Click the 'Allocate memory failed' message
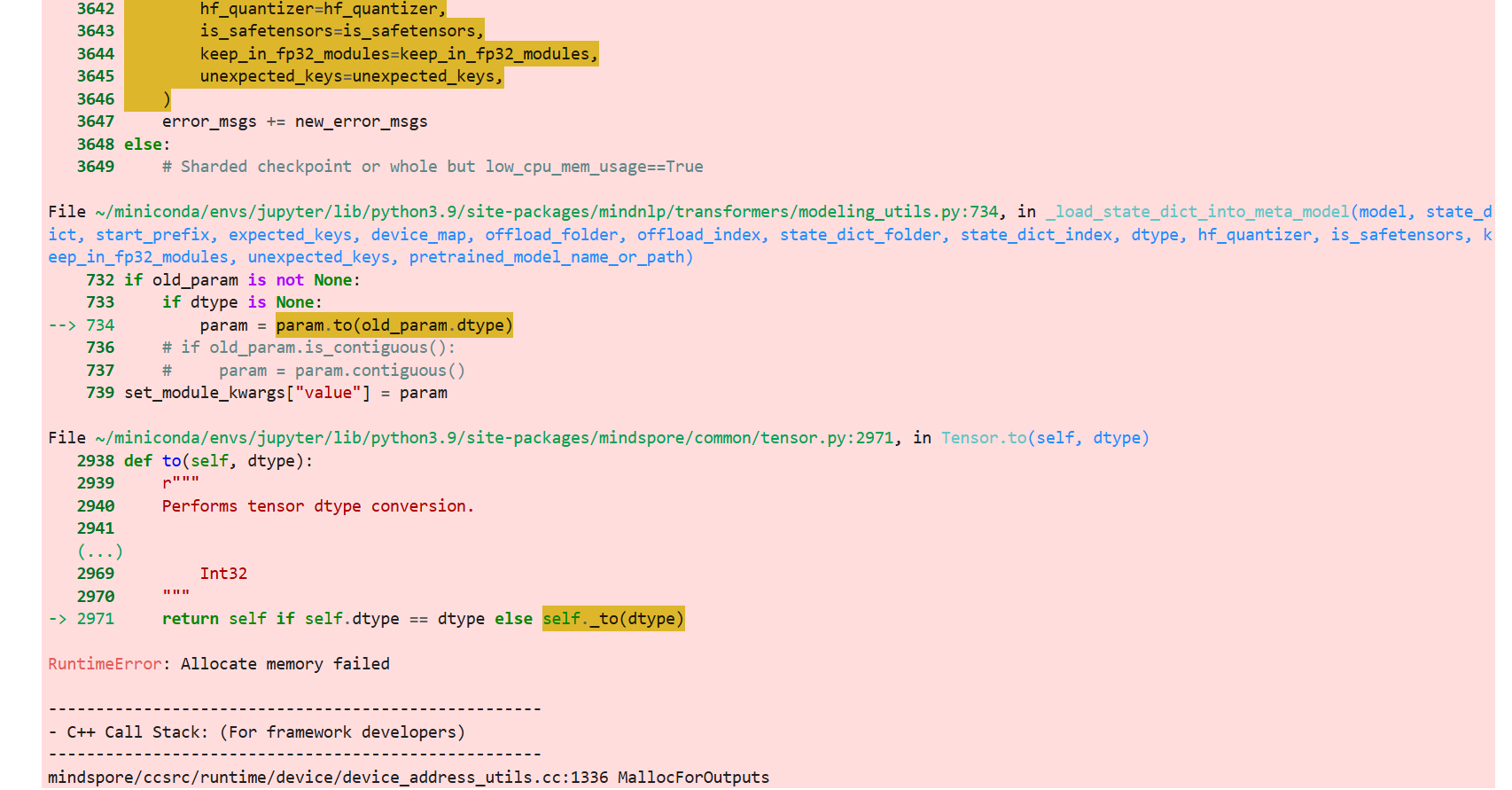1512x790 pixels. (284, 664)
